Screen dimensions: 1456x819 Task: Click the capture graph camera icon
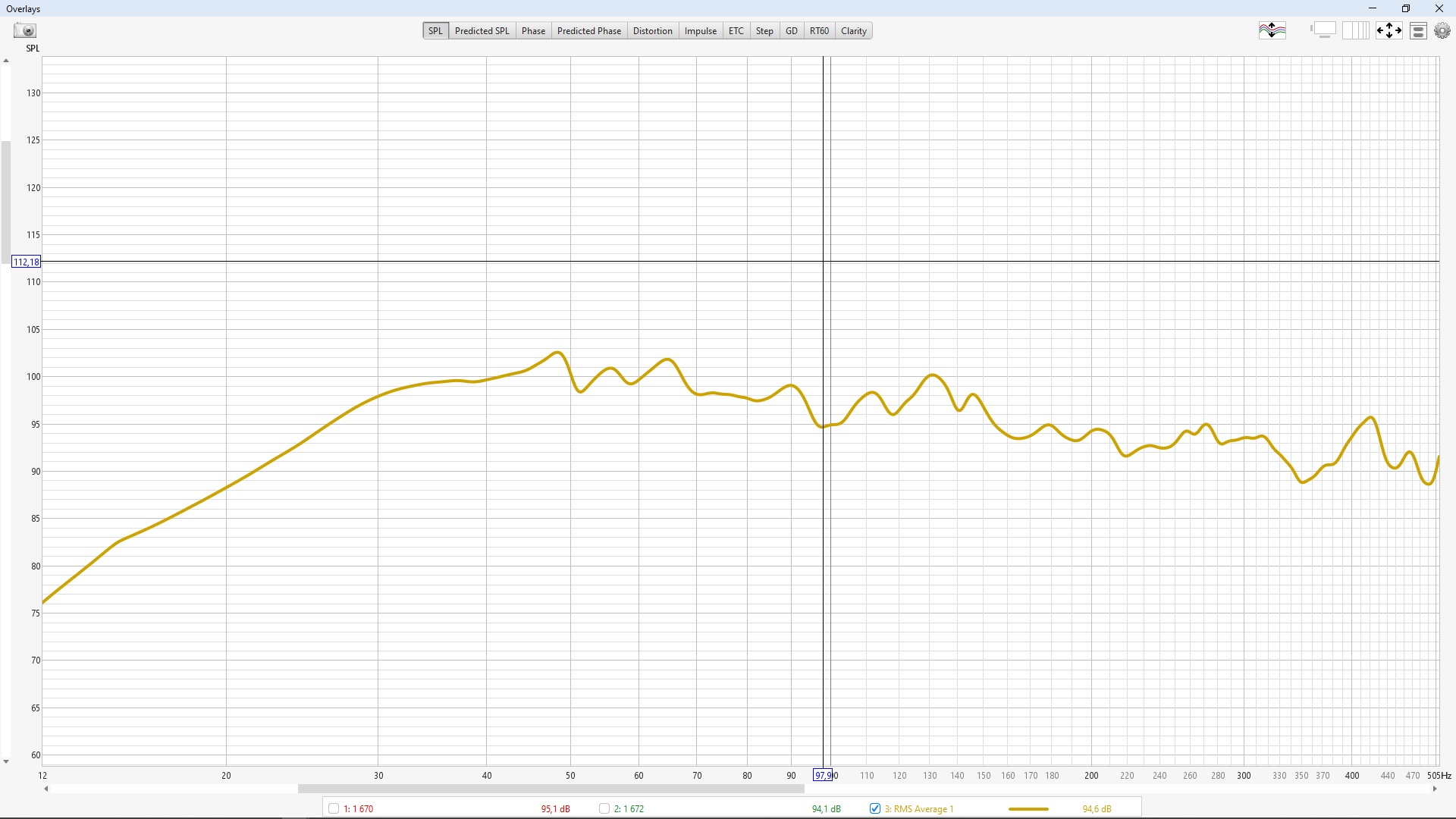(x=25, y=30)
